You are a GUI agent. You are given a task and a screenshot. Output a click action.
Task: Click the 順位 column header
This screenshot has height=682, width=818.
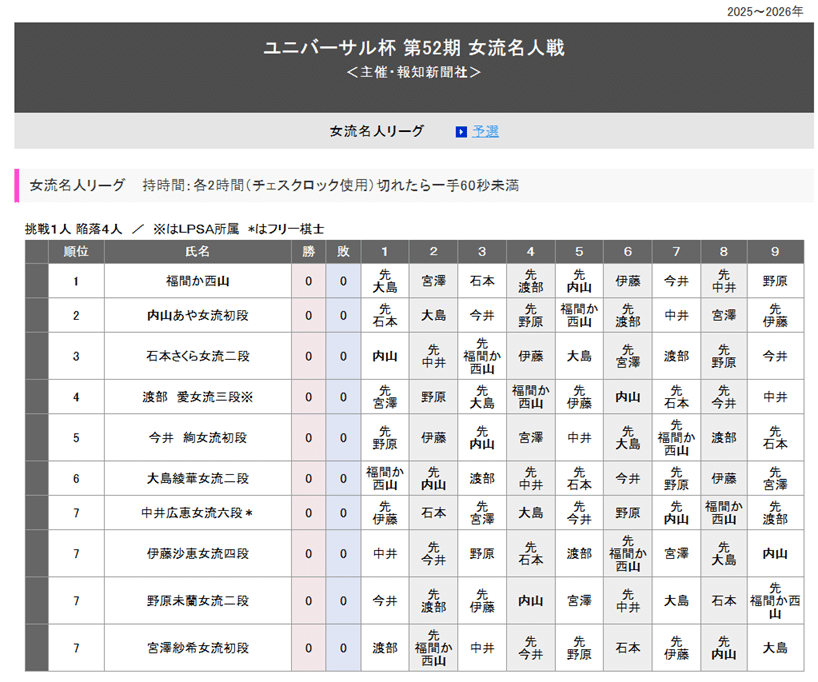click(x=76, y=252)
